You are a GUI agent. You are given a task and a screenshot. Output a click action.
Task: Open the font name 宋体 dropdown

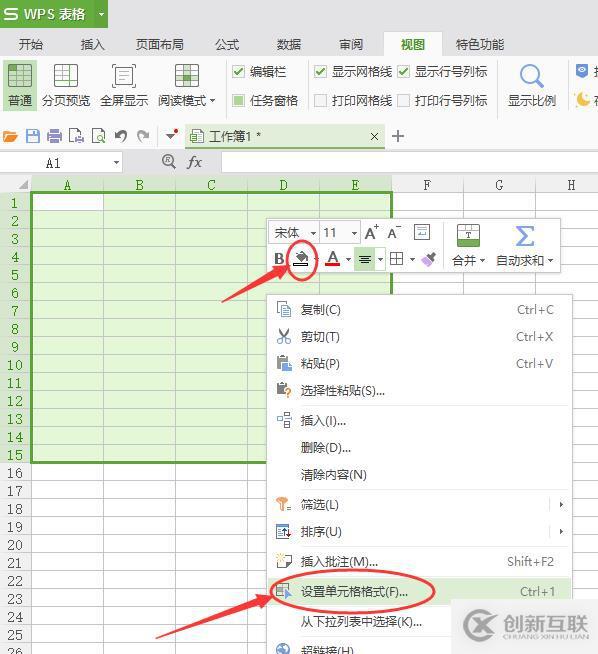[313, 233]
